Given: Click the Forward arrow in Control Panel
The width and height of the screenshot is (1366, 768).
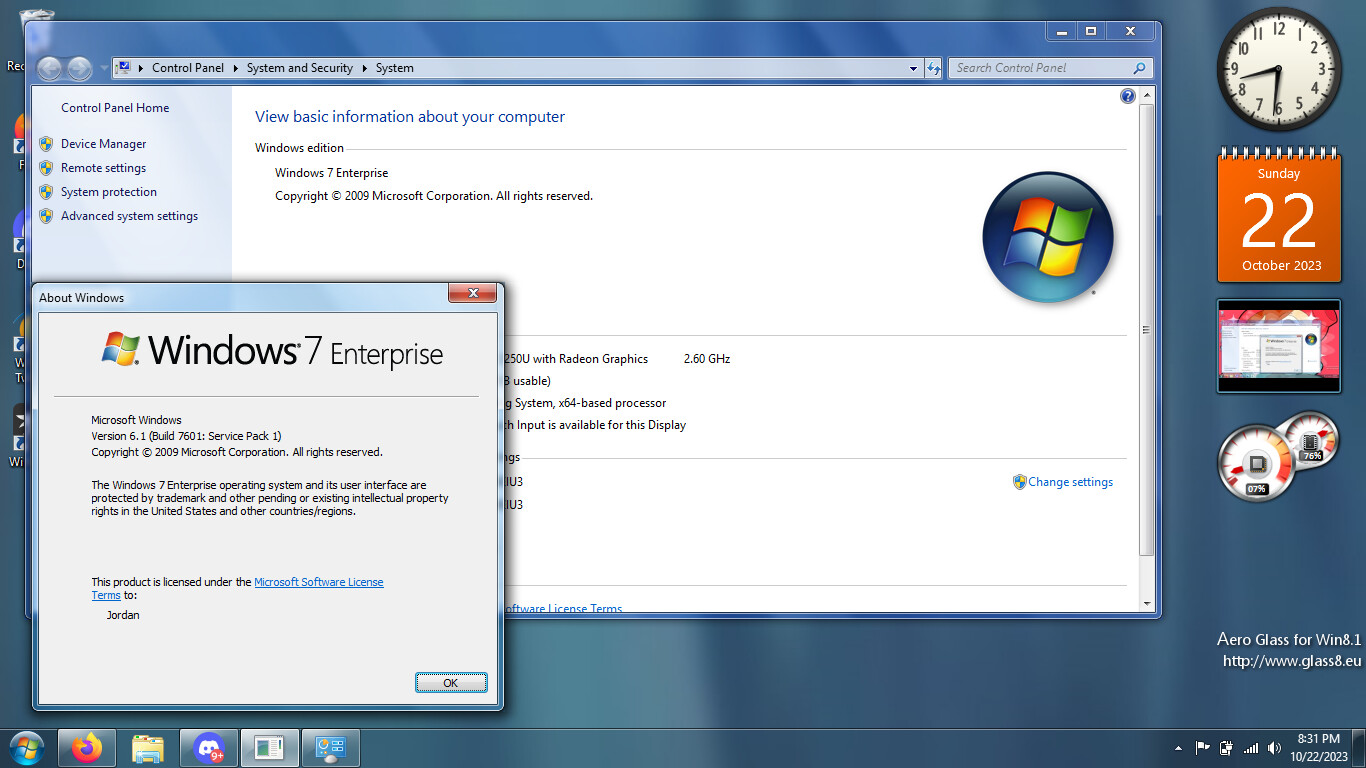Looking at the screenshot, I should (x=78, y=68).
